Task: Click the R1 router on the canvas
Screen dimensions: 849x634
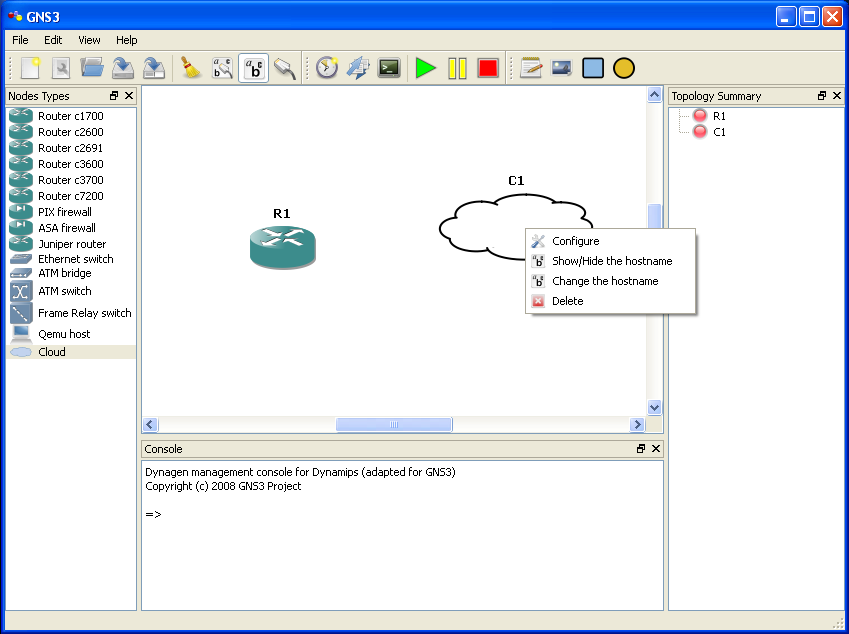Action: point(282,247)
